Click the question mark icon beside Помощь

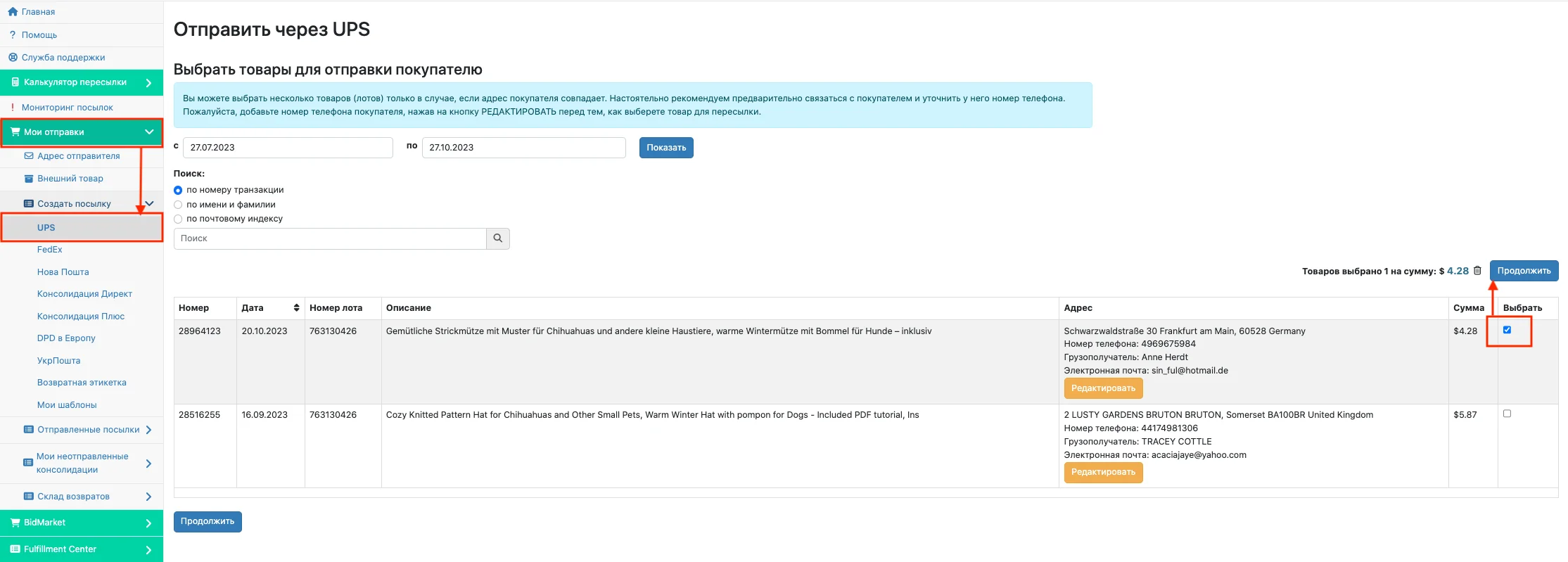click(x=13, y=35)
